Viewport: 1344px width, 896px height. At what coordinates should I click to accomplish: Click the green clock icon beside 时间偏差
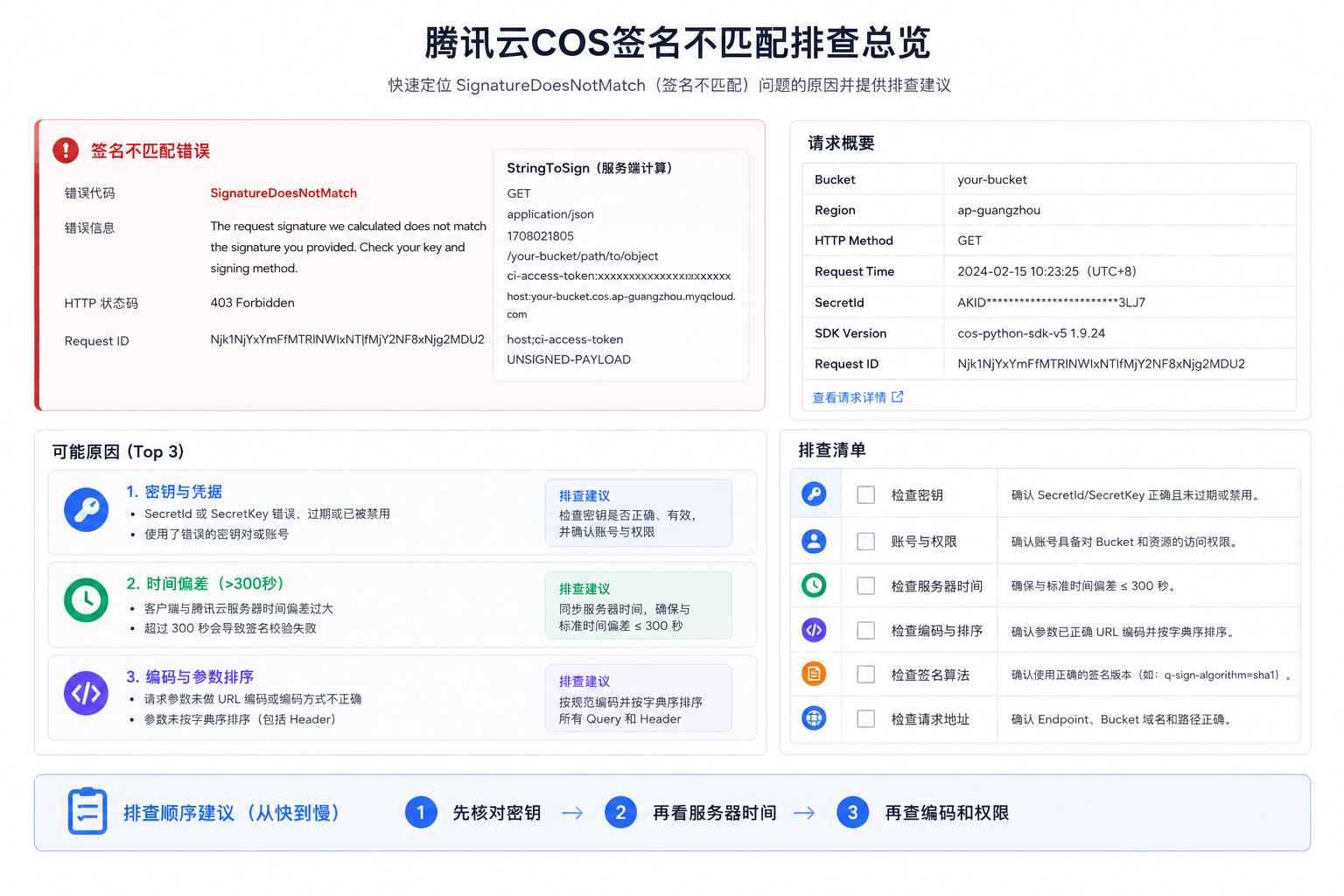coord(86,600)
